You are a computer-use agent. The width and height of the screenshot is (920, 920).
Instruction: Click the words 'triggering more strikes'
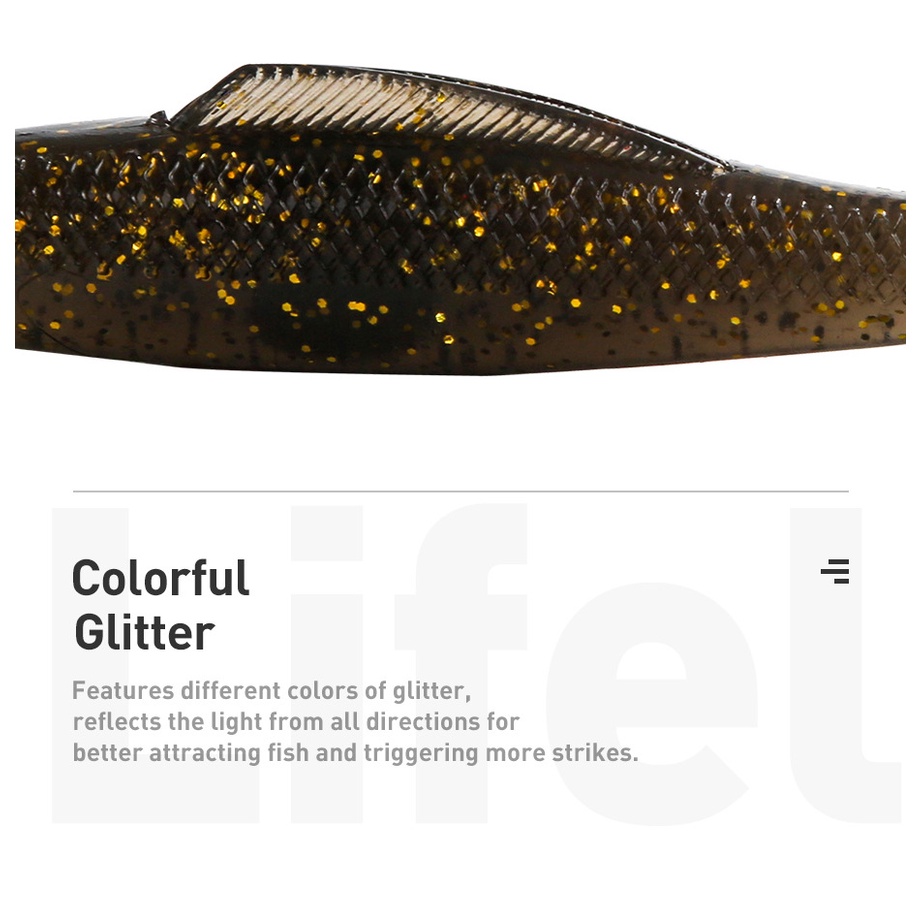click(x=500, y=753)
